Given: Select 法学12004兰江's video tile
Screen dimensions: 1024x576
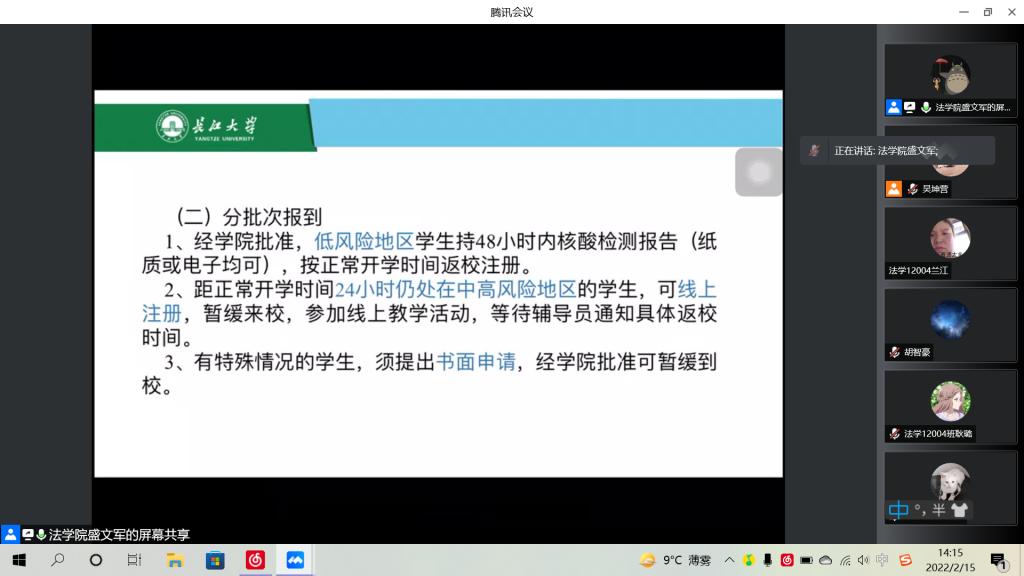Looking at the screenshot, I should 950,240.
